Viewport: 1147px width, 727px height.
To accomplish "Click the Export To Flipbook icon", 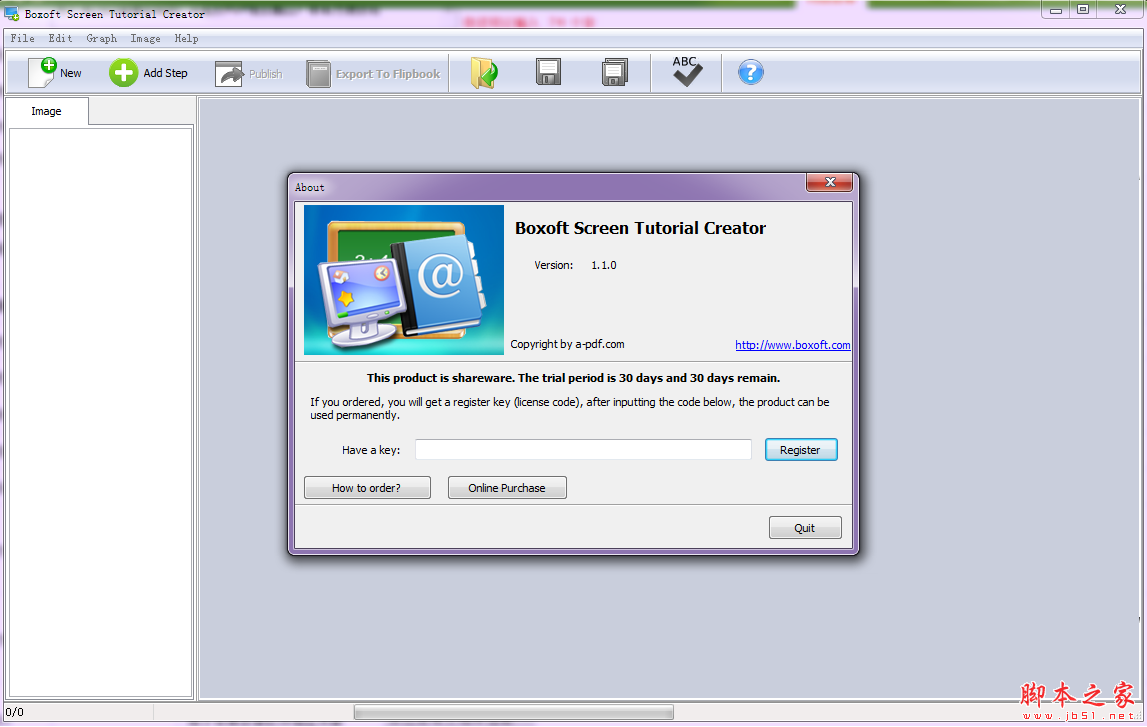I will click(x=318, y=74).
